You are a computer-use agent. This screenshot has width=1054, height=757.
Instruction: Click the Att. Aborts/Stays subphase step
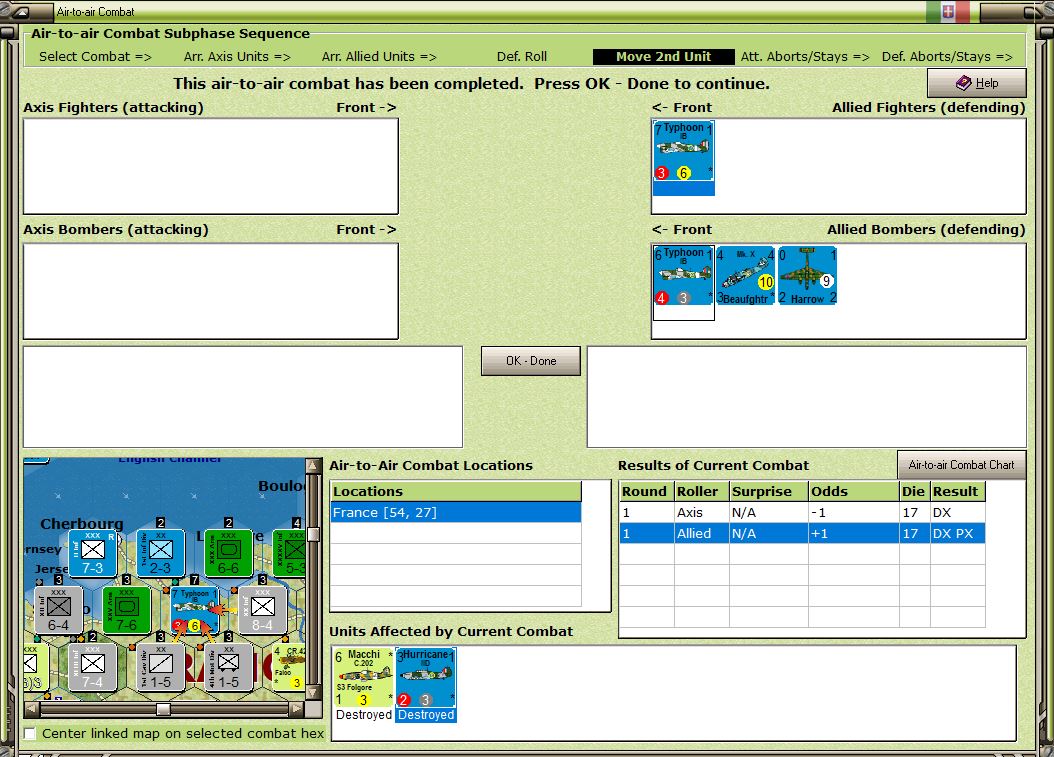click(x=805, y=57)
